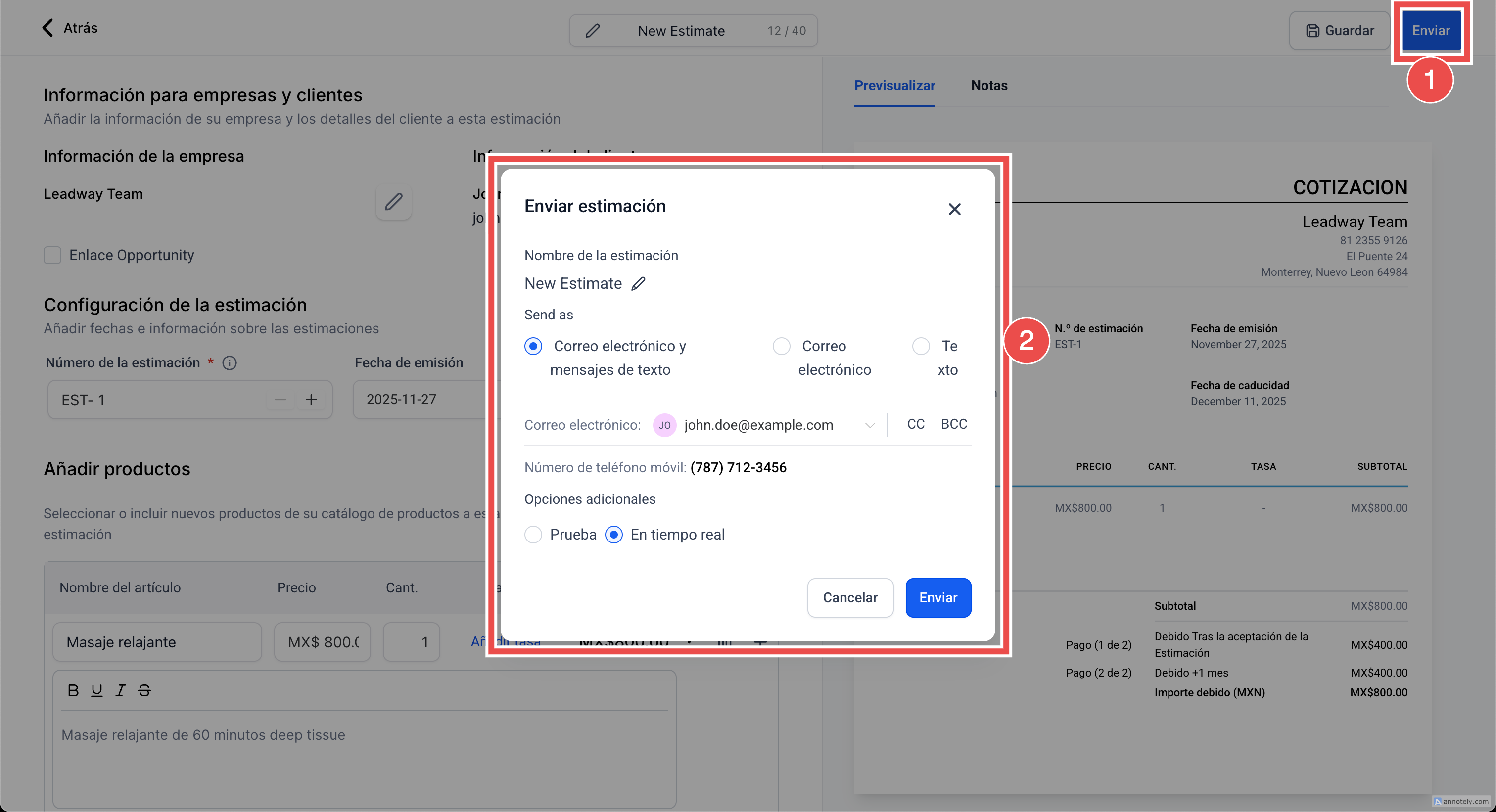Image resolution: width=1496 pixels, height=812 pixels.
Task: Check the Enlace Opportunity checkbox
Action: click(x=52, y=255)
